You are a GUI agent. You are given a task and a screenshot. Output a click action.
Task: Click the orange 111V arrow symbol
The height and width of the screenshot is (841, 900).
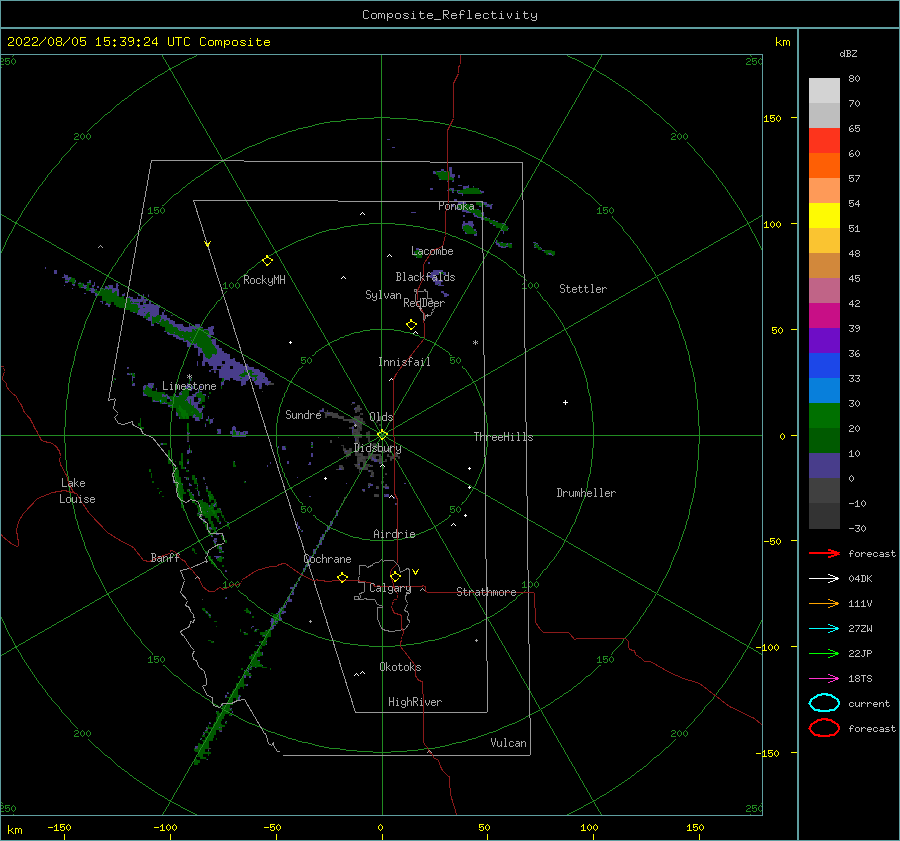[824, 603]
